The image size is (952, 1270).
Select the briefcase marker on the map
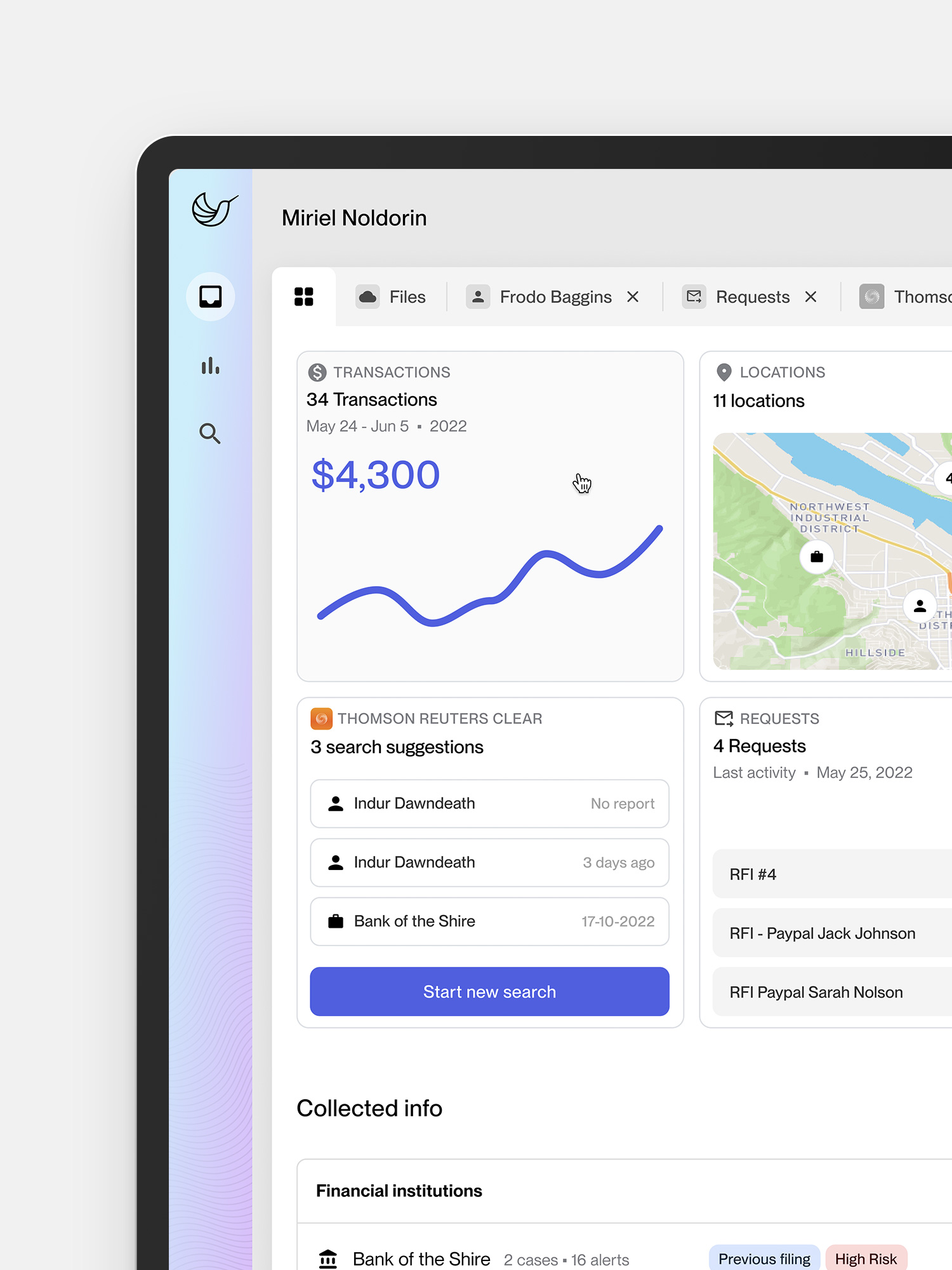click(817, 557)
